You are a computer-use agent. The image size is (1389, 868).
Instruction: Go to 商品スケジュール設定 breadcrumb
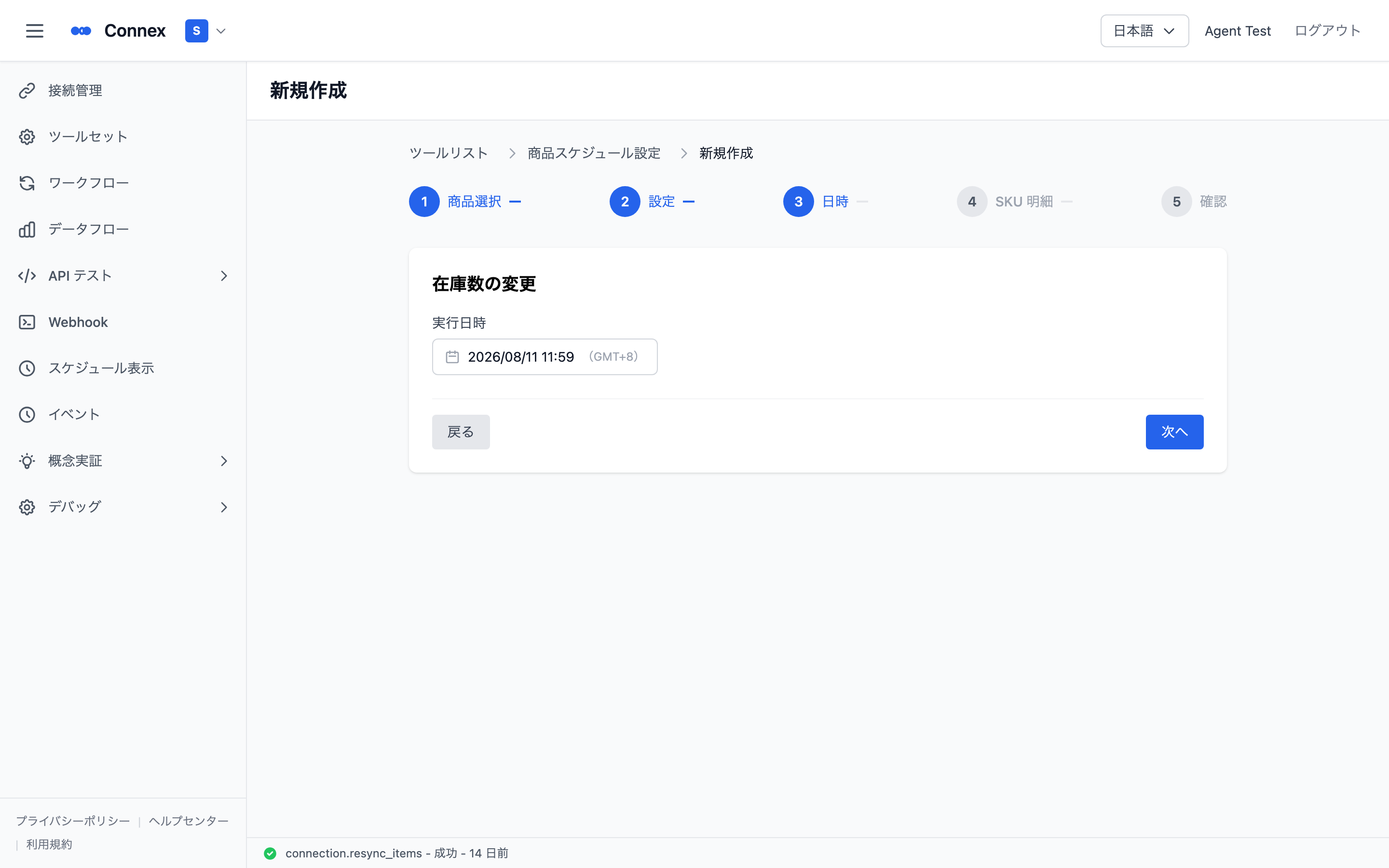[x=594, y=153]
